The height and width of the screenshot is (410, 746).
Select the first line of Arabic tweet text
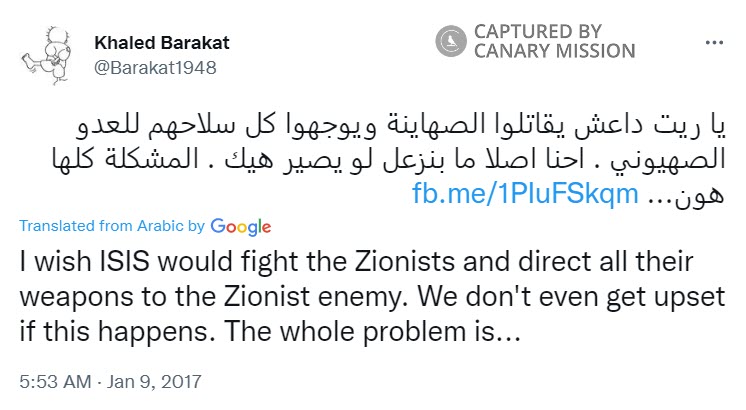pyautogui.click(x=400, y=126)
